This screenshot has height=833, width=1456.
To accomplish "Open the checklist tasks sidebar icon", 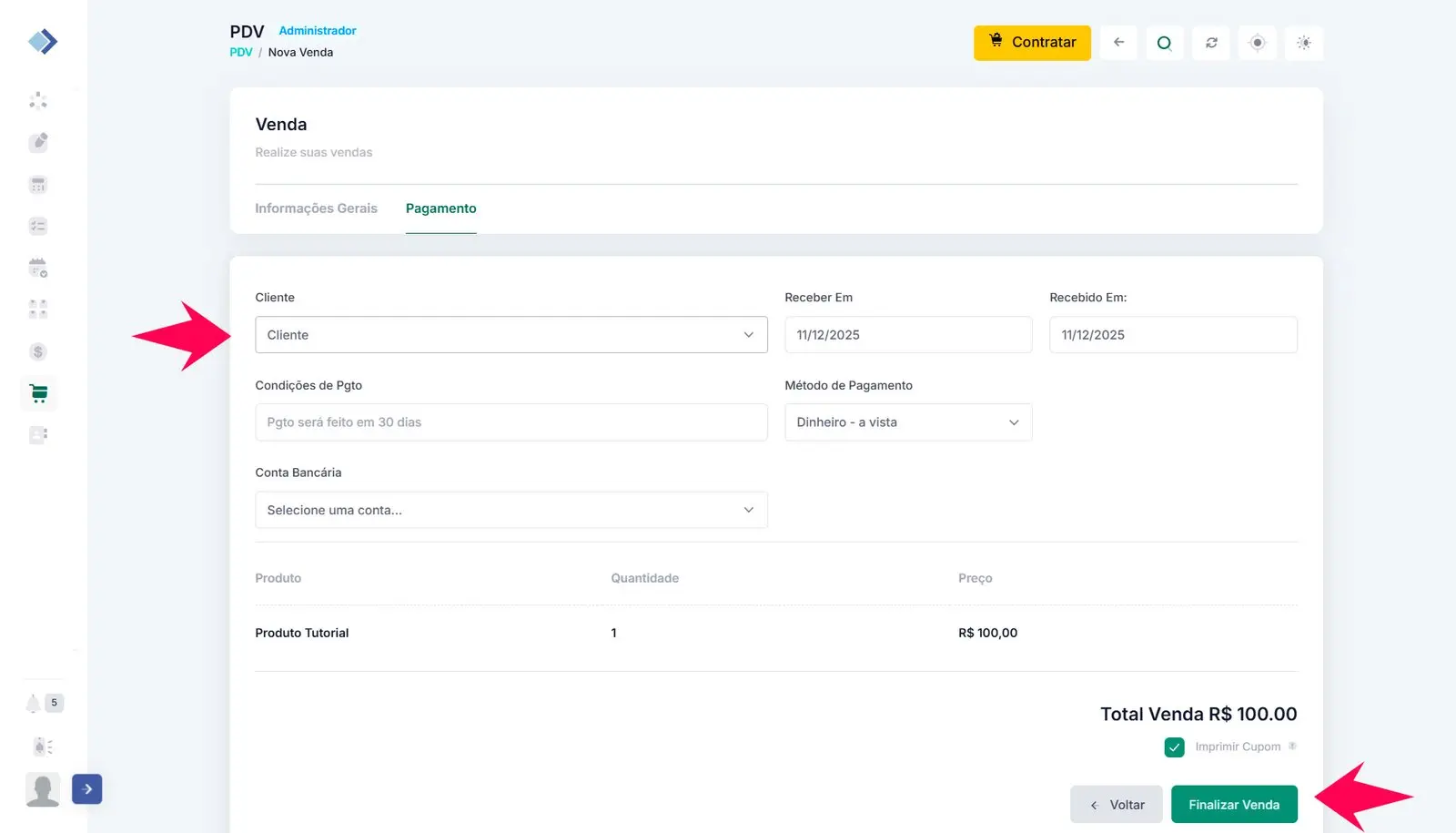I will 38,226.
